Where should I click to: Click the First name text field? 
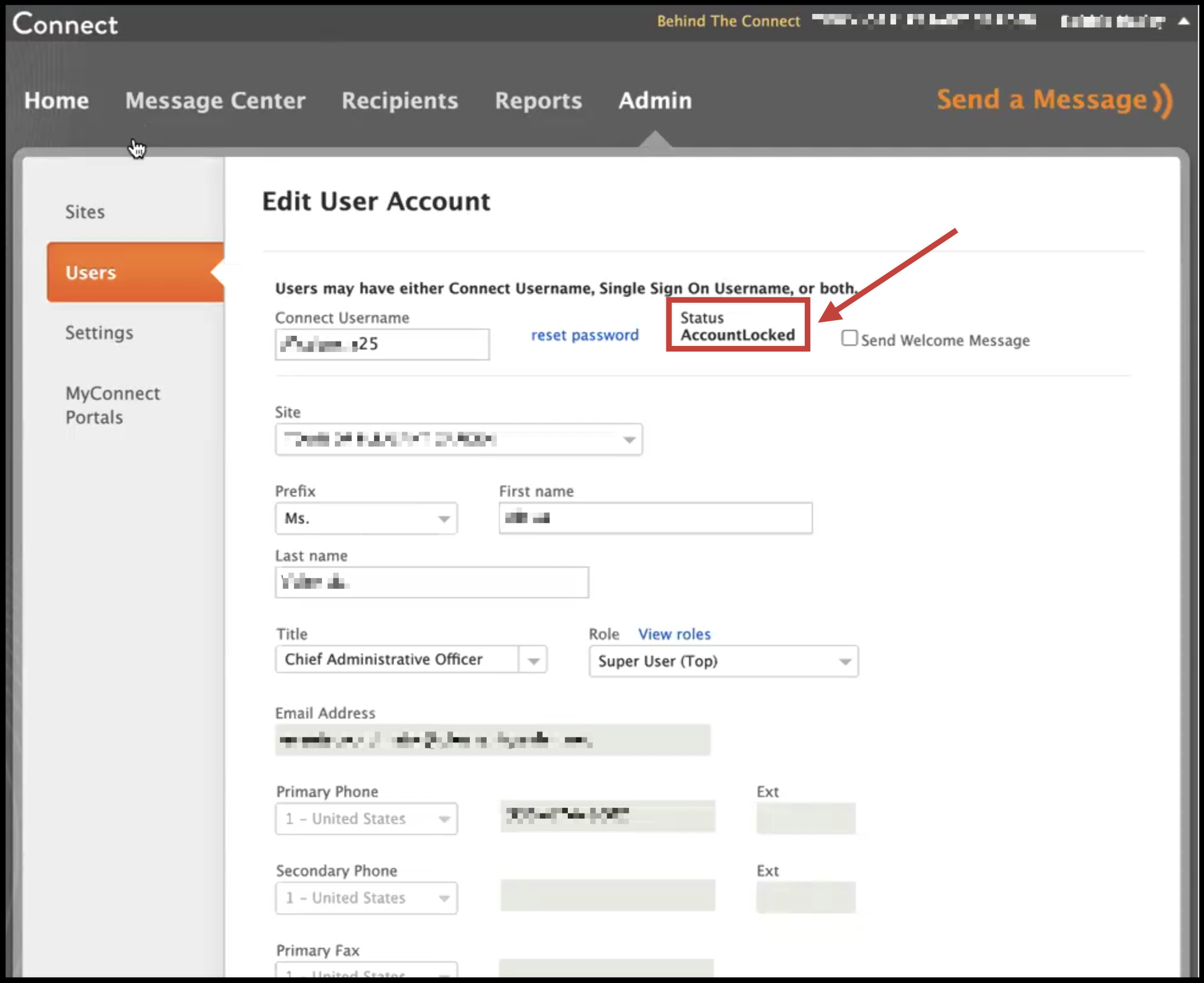(x=654, y=518)
